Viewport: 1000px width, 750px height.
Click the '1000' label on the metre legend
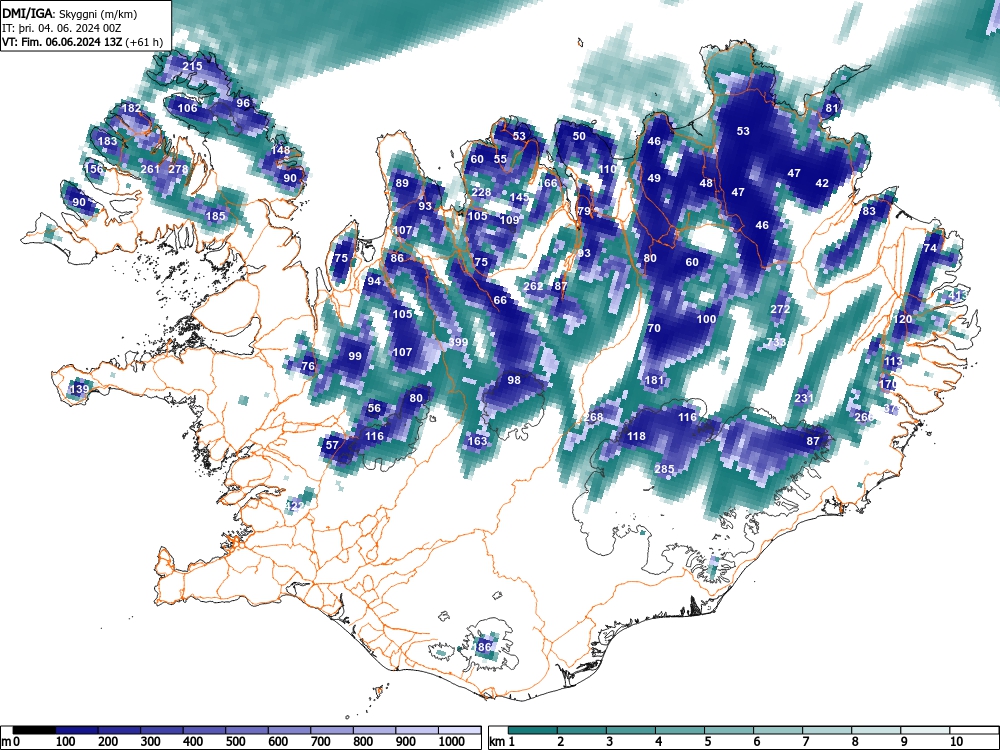(x=452, y=741)
